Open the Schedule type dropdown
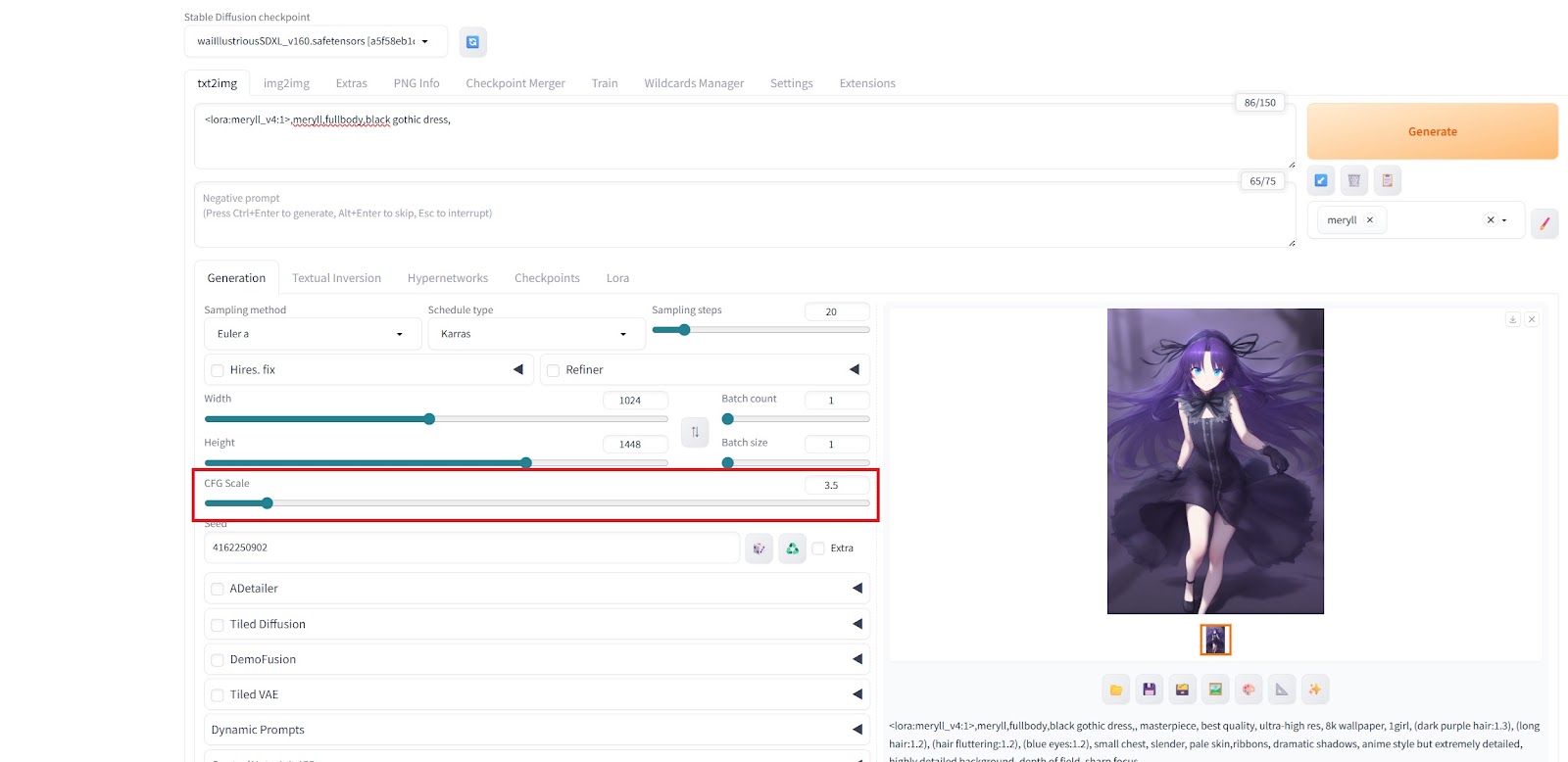This screenshot has height=762, width=1568. tap(534, 334)
